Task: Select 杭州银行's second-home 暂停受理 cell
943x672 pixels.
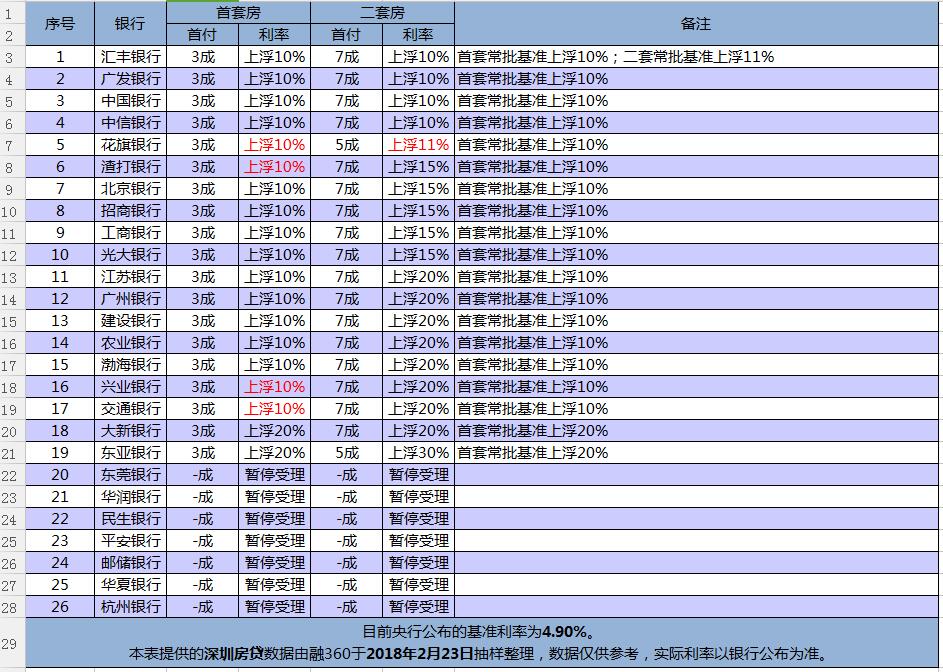Action: click(x=419, y=606)
